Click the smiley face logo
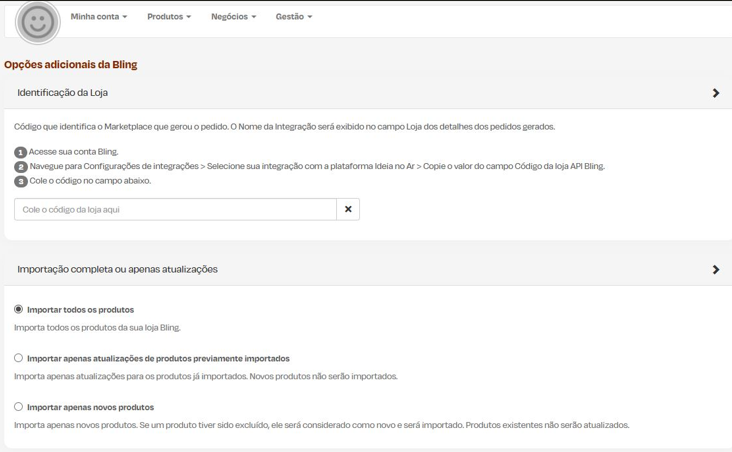 [38, 22]
